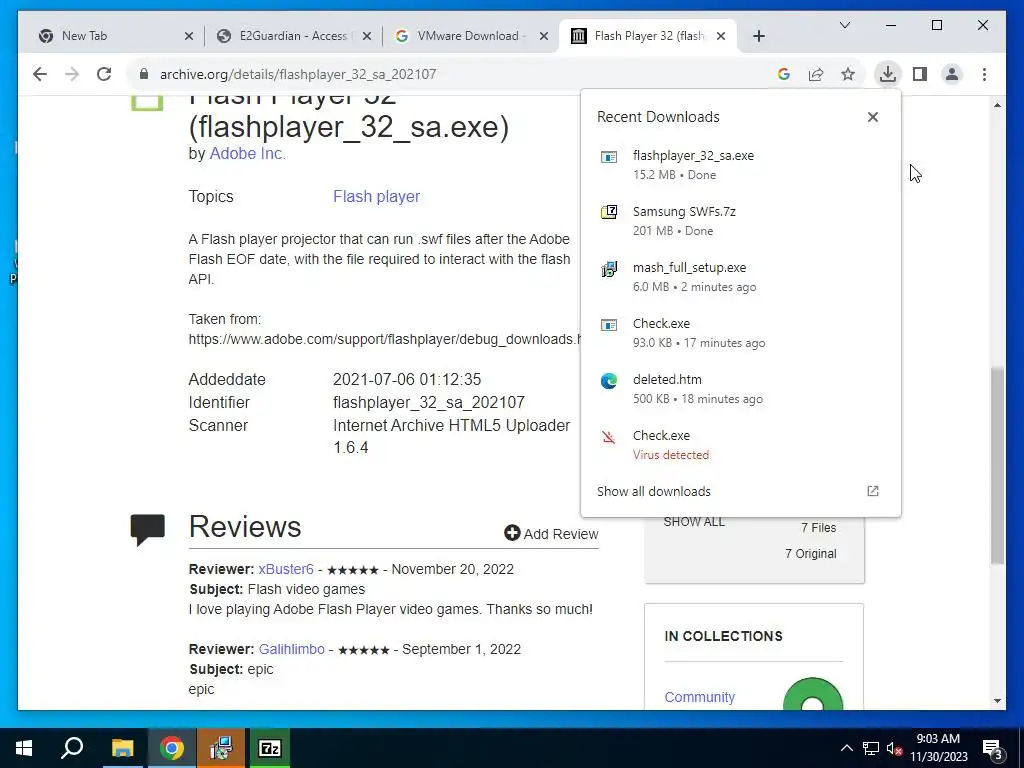Open the browser side panel
Screen dimensions: 1024x768
(x=920, y=74)
